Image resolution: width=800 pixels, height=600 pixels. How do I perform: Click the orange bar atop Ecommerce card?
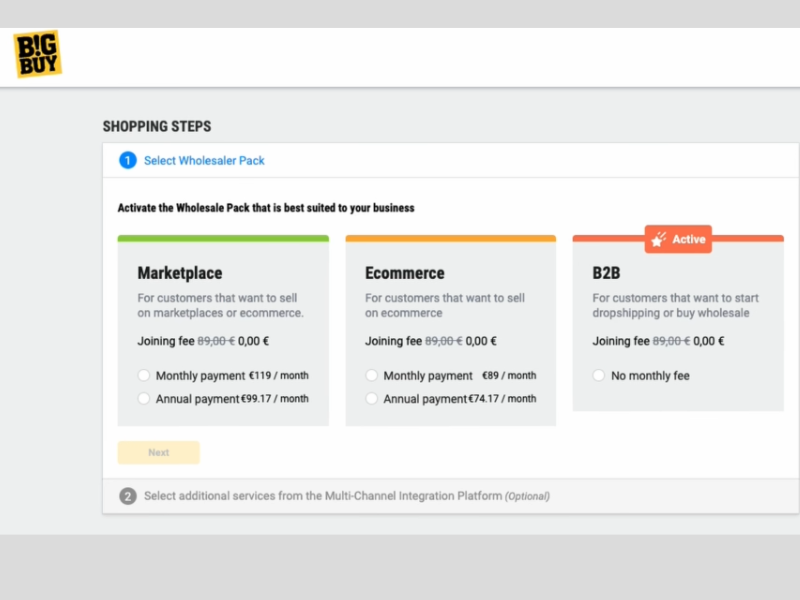451,238
